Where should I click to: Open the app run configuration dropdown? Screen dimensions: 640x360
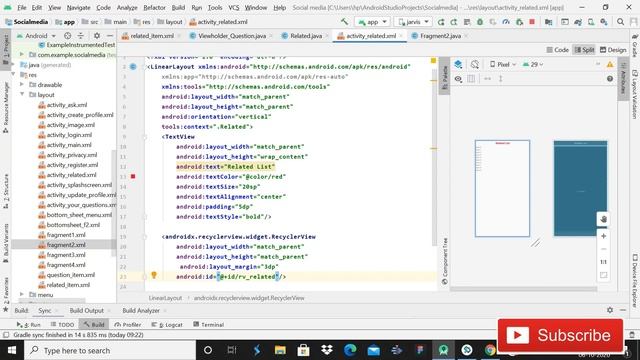pyautogui.click(x=372, y=22)
